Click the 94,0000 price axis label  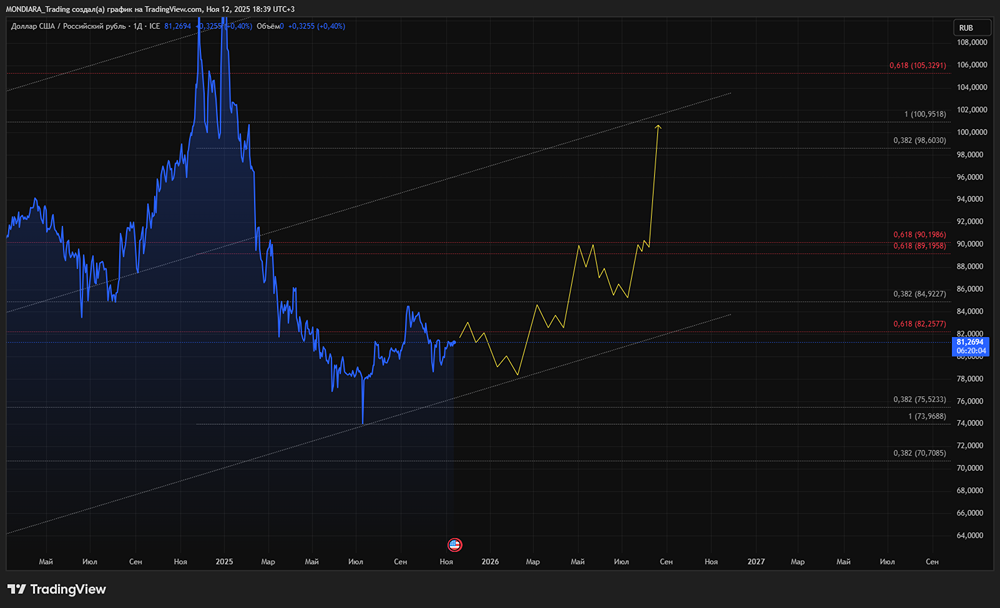[x=972, y=199]
